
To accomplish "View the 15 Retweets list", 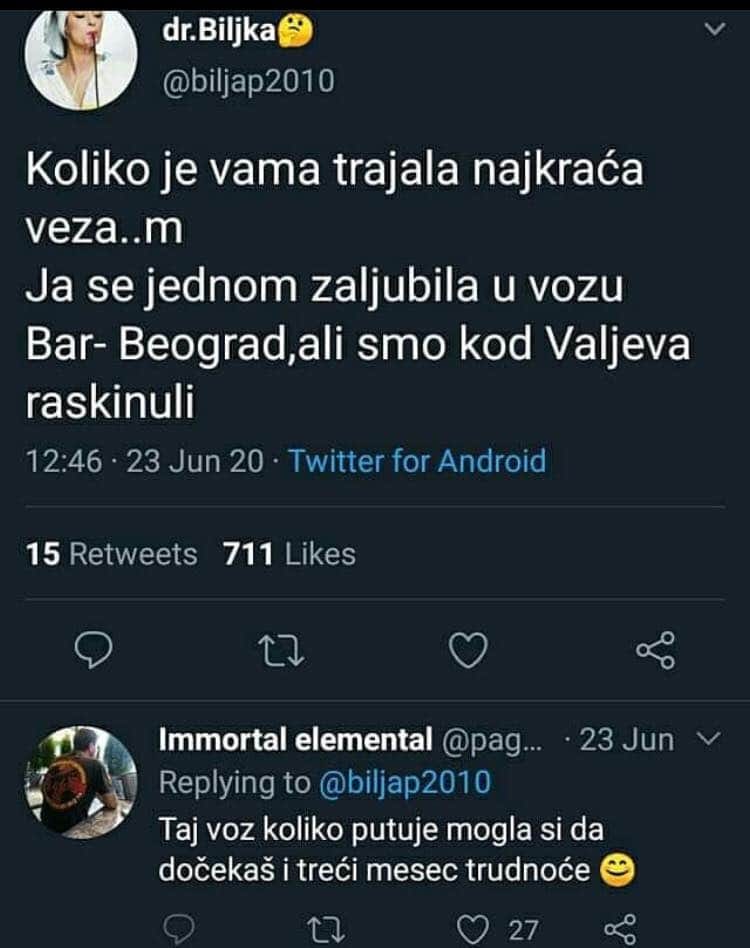I will [112, 553].
